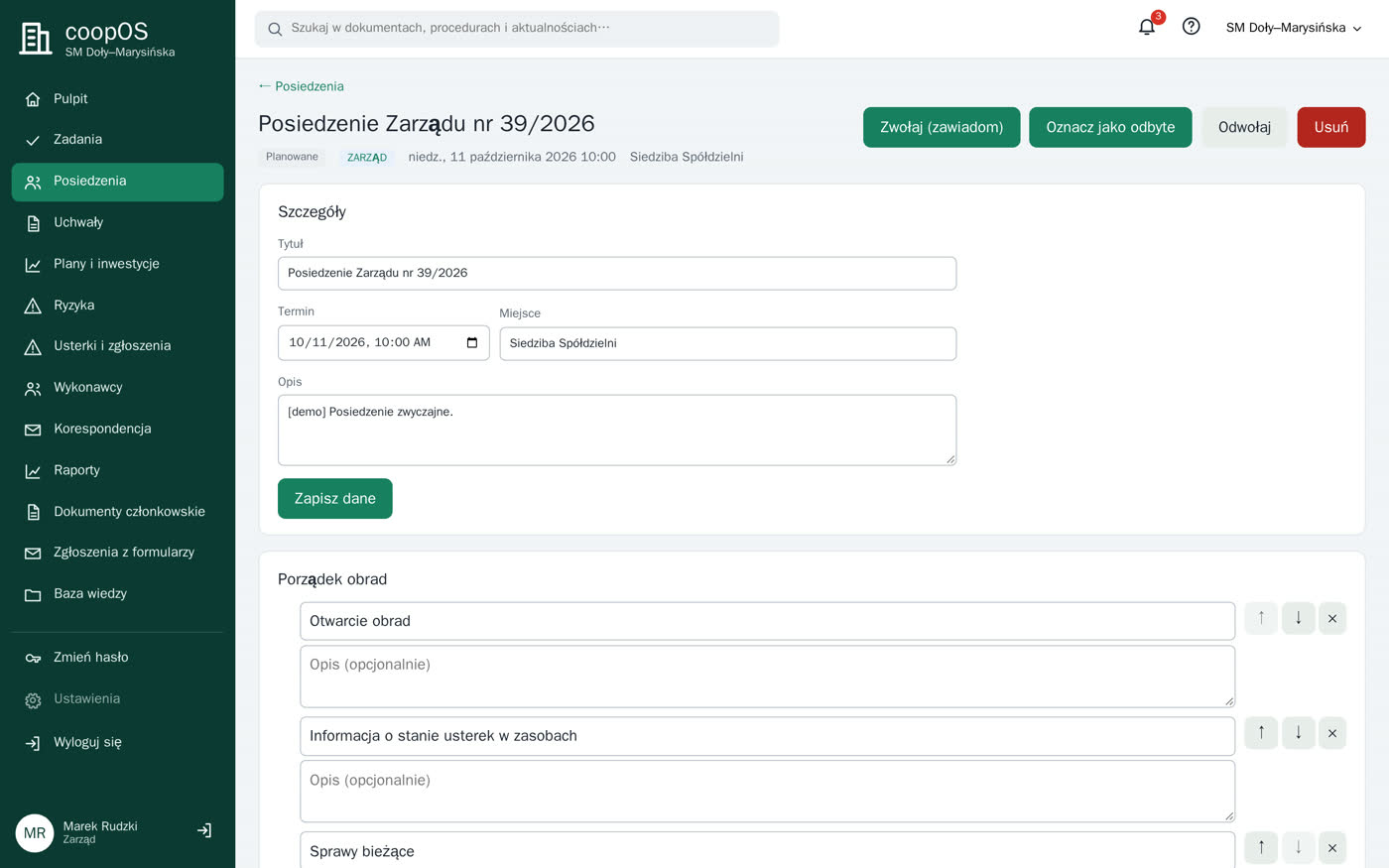Click the coopOS building logo

(x=35, y=39)
